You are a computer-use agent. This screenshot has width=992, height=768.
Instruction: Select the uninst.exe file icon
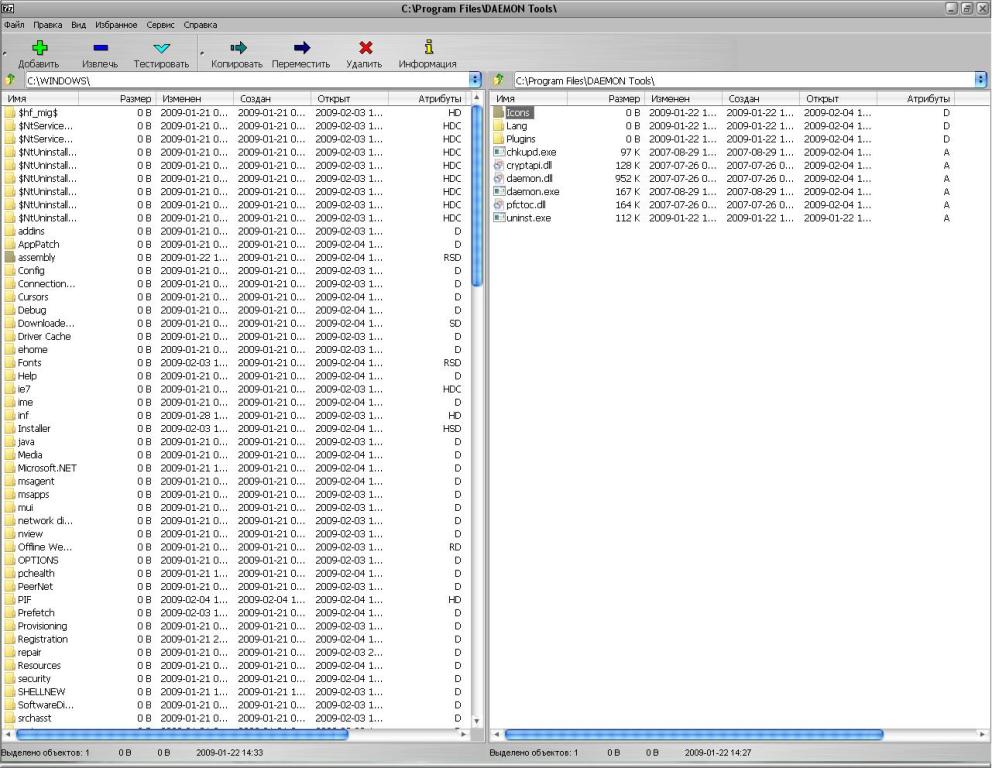coord(499,218)
